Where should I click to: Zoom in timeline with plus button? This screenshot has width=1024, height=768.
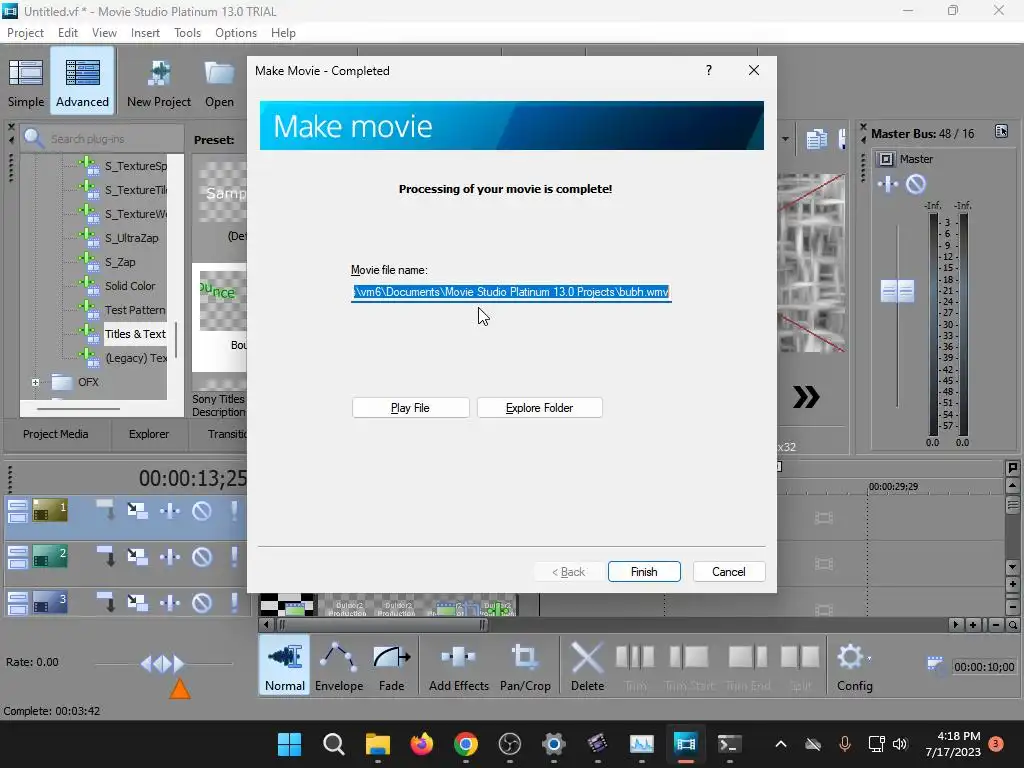(973, 625)
